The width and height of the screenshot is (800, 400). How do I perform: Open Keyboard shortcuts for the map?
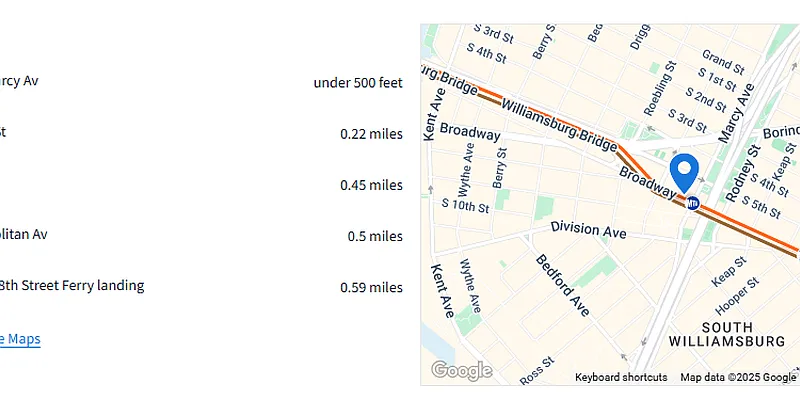[621, 377]
